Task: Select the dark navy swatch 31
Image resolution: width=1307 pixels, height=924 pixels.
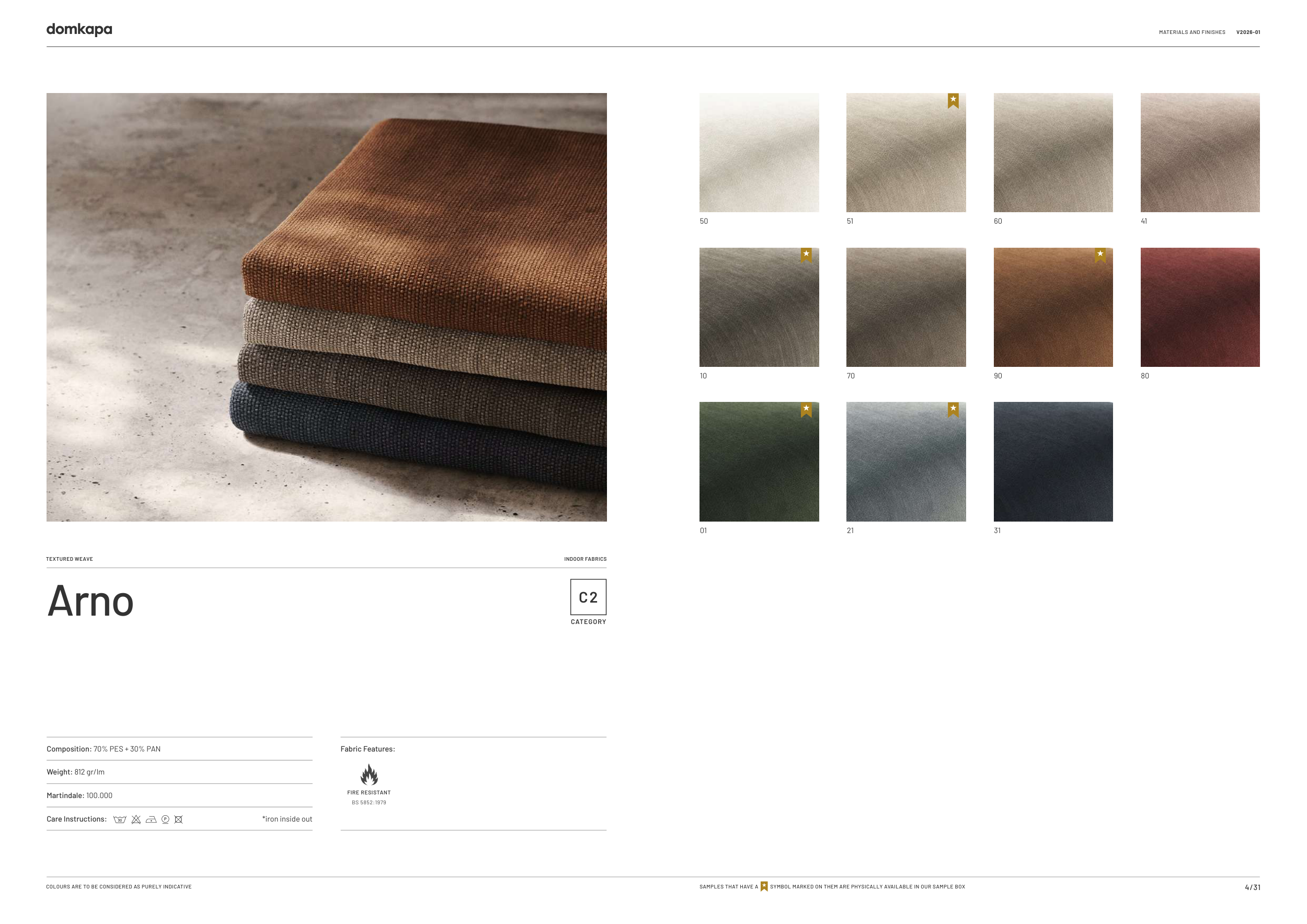Action: pos(1053,461)
